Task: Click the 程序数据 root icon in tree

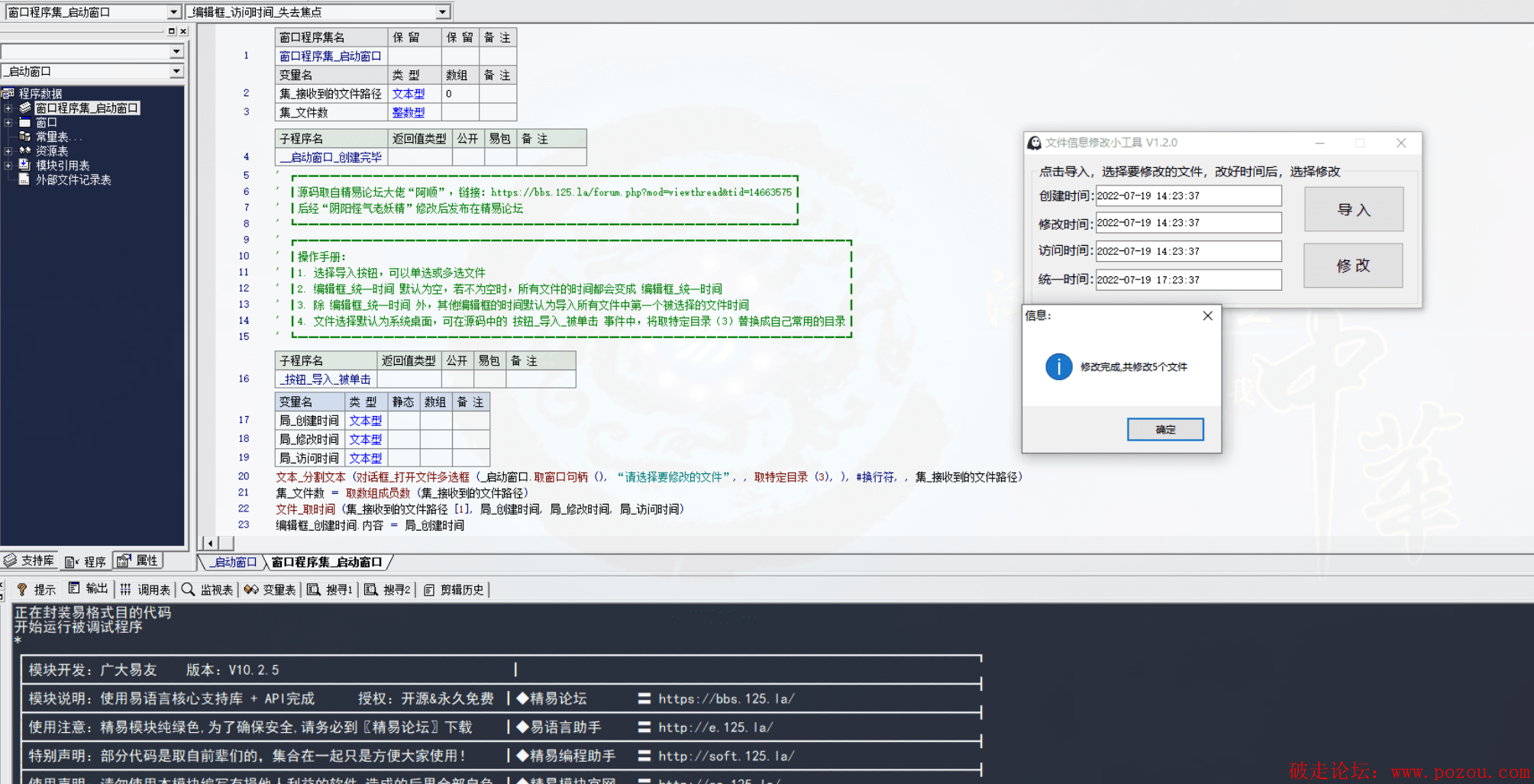Action: pyautogui.click(x=8, y=93)
